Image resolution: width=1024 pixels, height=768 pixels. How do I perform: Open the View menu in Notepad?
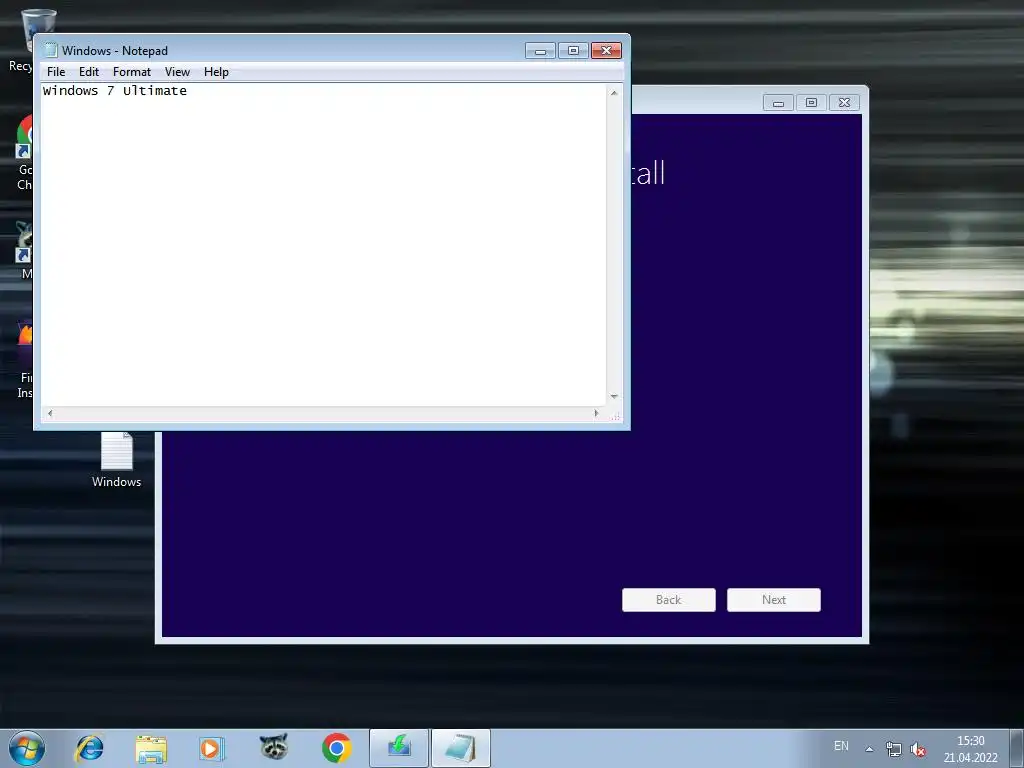pyautogui.click(x=177, y=72)
